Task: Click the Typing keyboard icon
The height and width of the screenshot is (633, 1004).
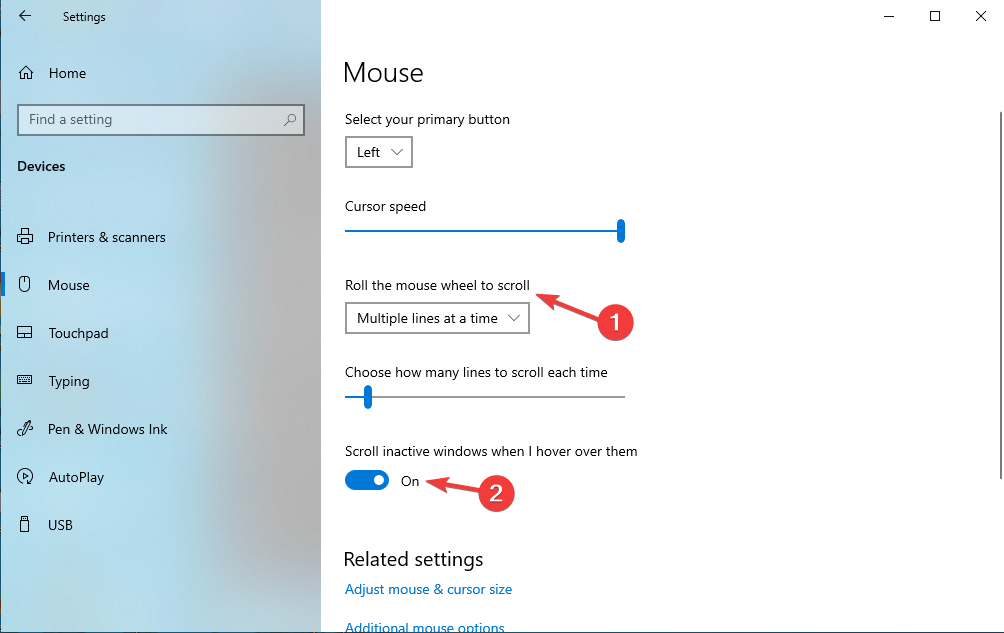Action: point(24,380)
